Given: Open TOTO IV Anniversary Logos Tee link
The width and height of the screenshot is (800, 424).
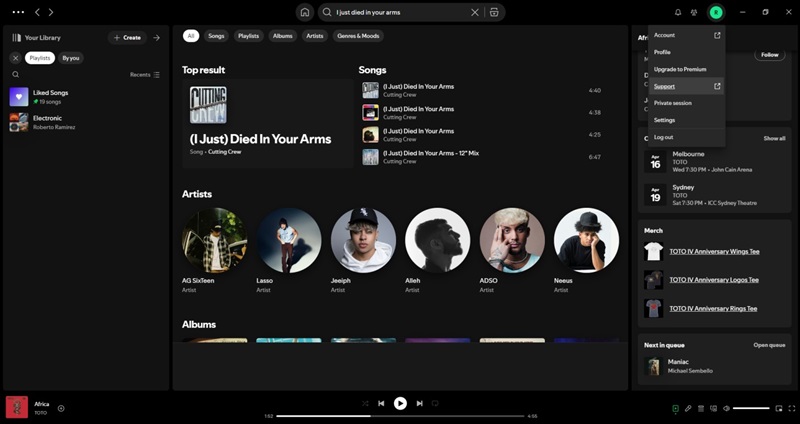Looking at the screenshot, I should pos(714,280).
